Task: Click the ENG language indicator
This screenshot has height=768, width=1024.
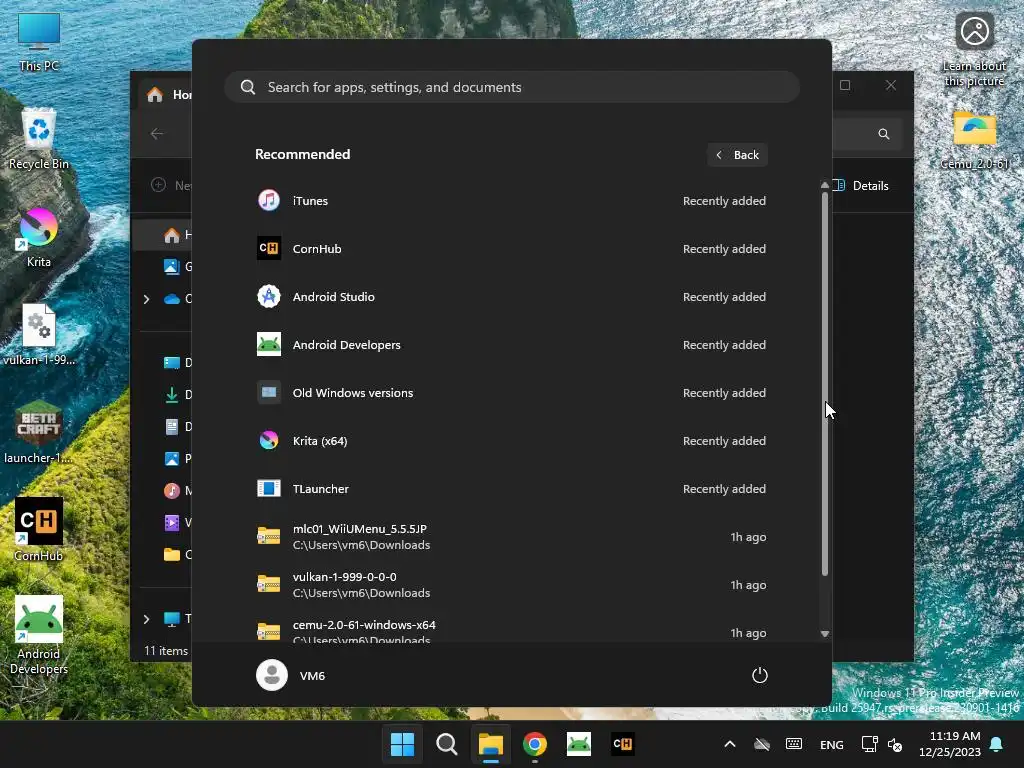Action: (831, 744)
